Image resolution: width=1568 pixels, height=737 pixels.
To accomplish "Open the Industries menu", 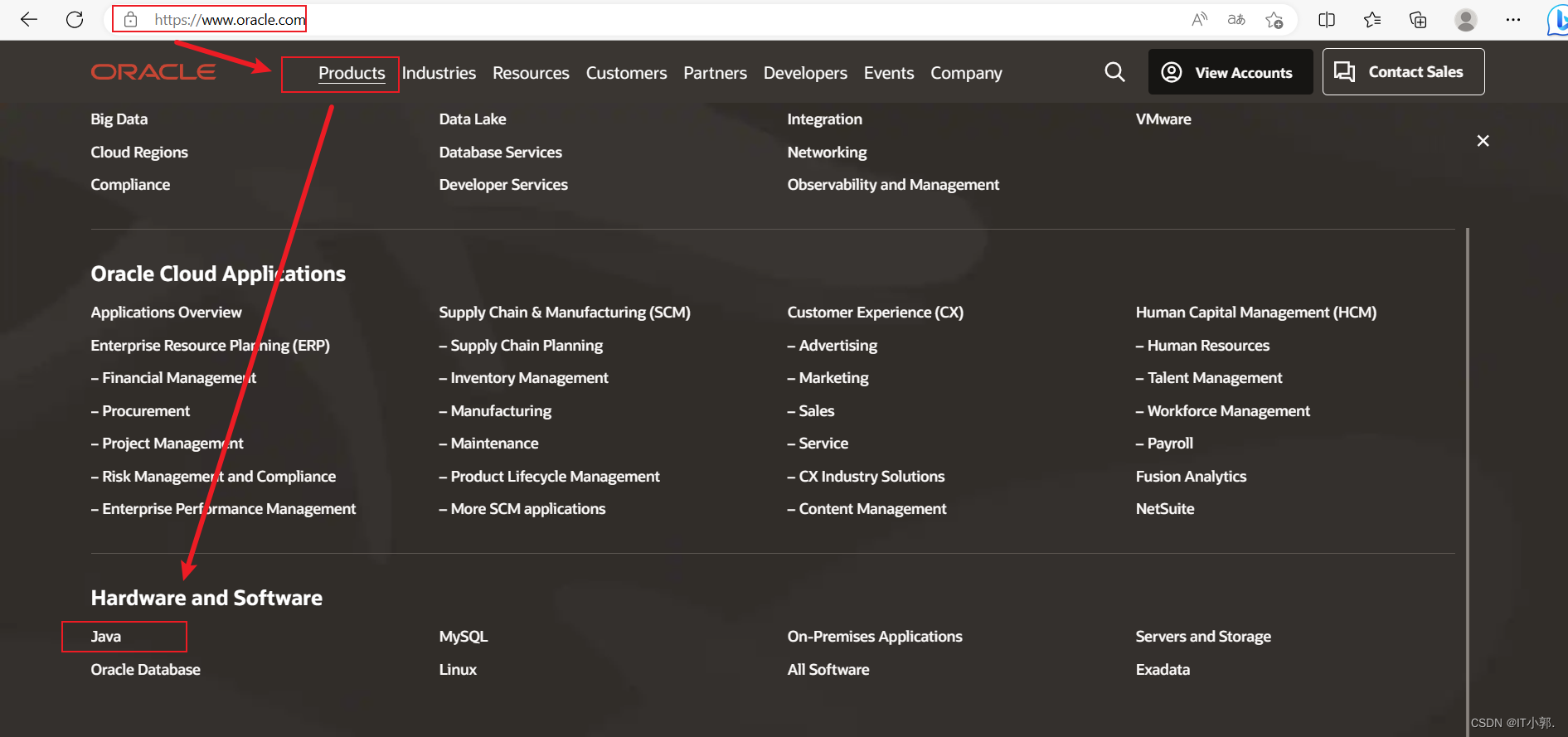I will [439, 73].
